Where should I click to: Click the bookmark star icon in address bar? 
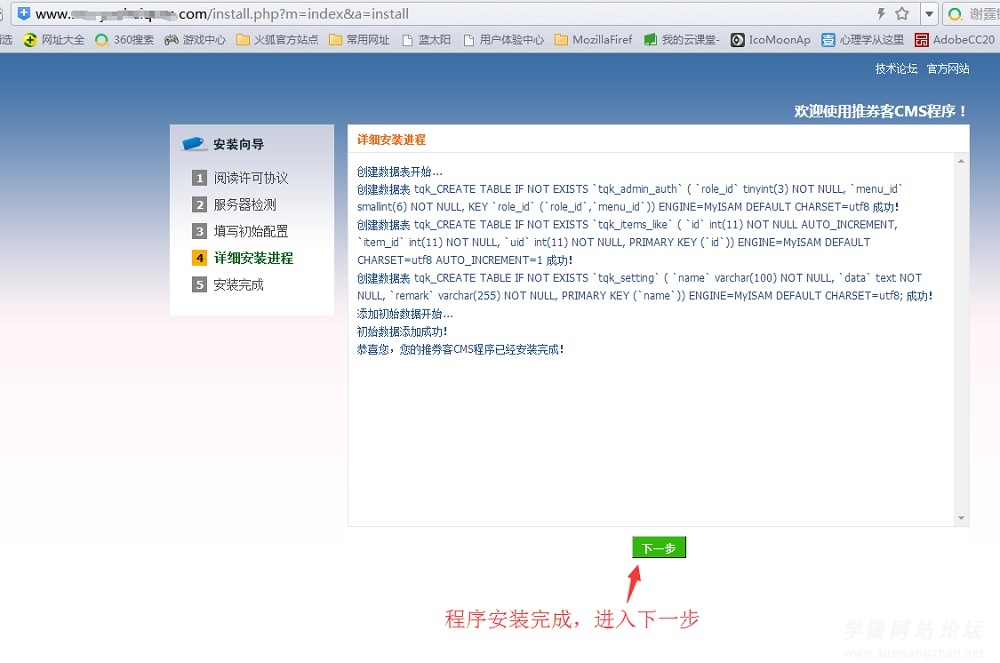click(x=902, y=14)
